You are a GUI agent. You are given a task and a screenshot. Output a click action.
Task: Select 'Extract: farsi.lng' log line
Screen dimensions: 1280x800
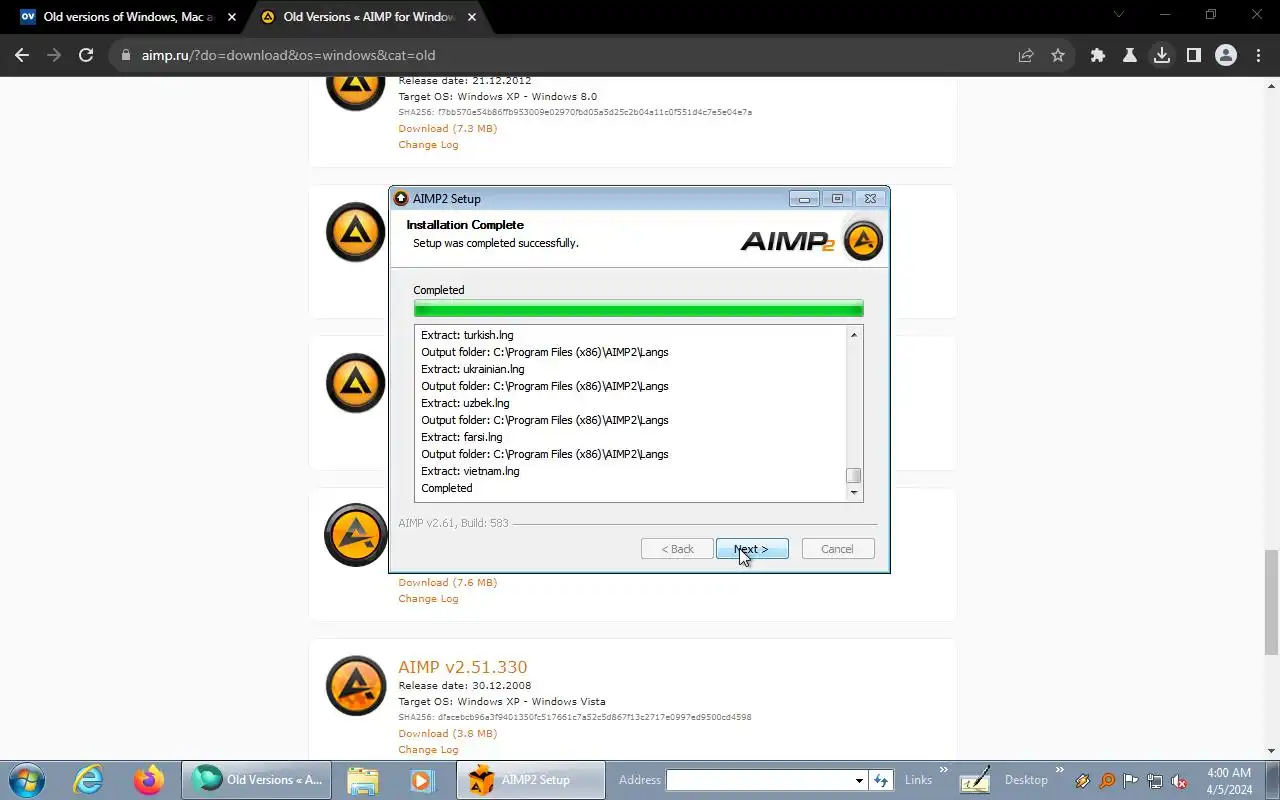pos(462,437)
